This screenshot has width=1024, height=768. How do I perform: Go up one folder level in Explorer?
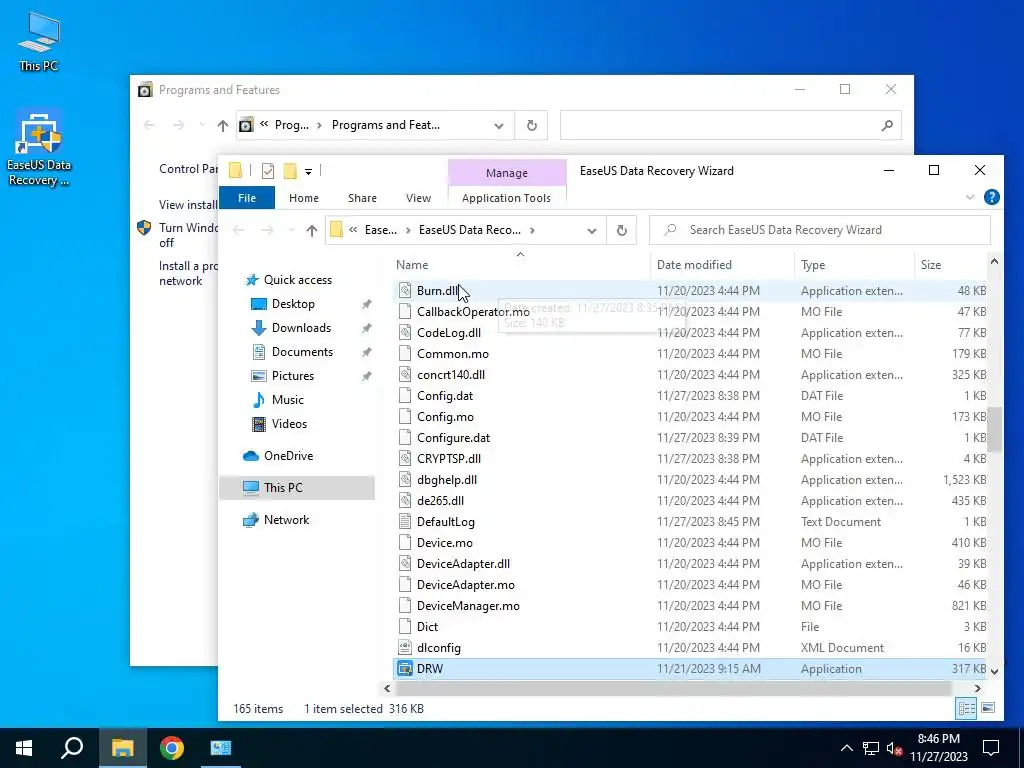click(312, 230)
